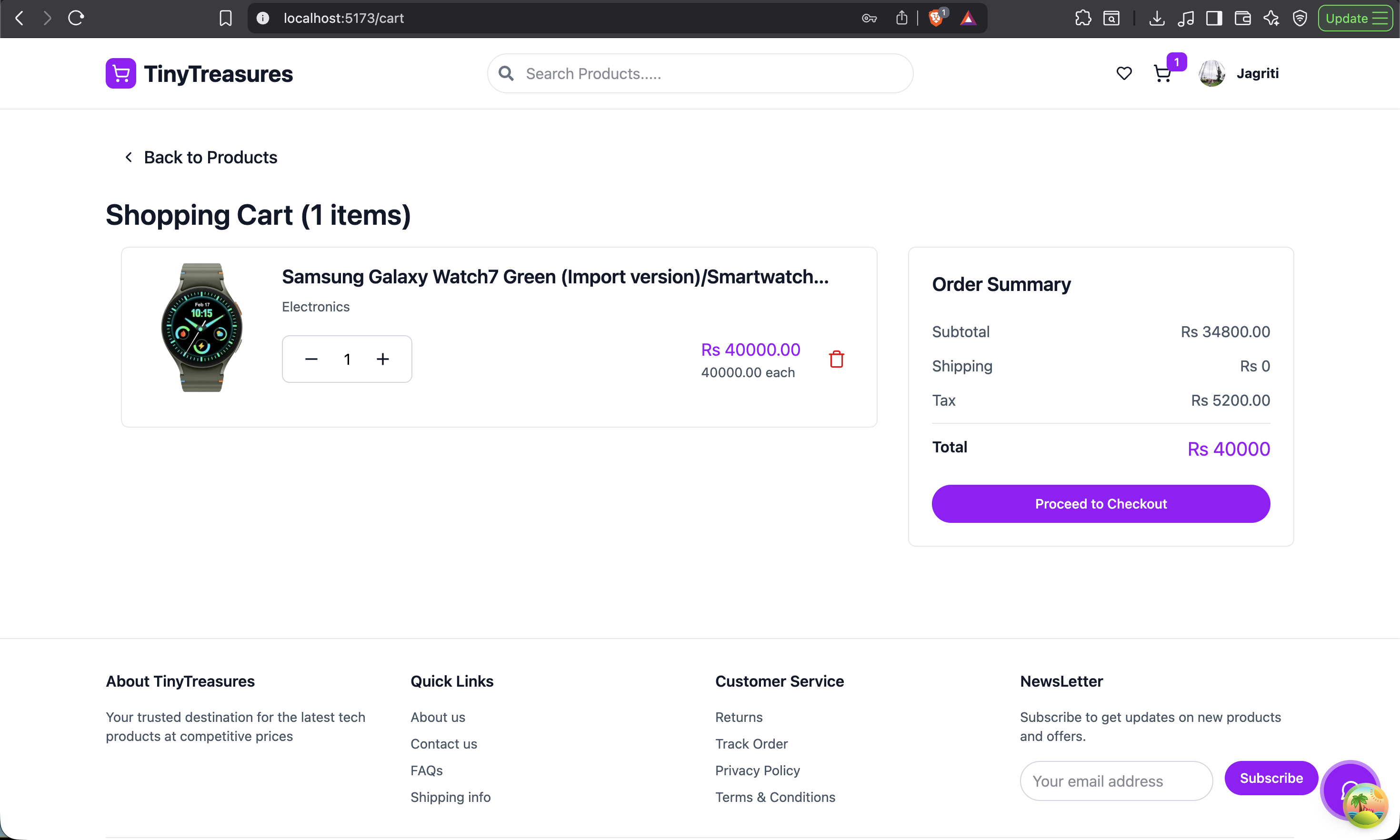Toggle the browser sidebar panel icon
The width and height of the screenshot is (1400, 840).
coord(1214,18)
